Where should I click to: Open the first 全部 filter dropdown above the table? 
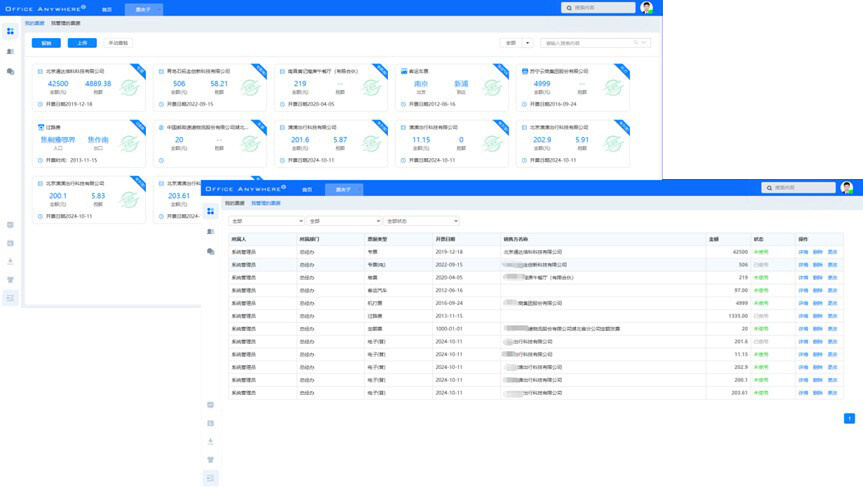[266, 221]
